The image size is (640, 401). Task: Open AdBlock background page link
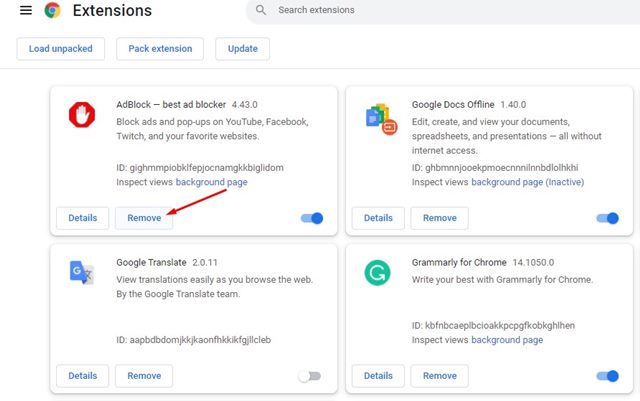coord(211,182)
